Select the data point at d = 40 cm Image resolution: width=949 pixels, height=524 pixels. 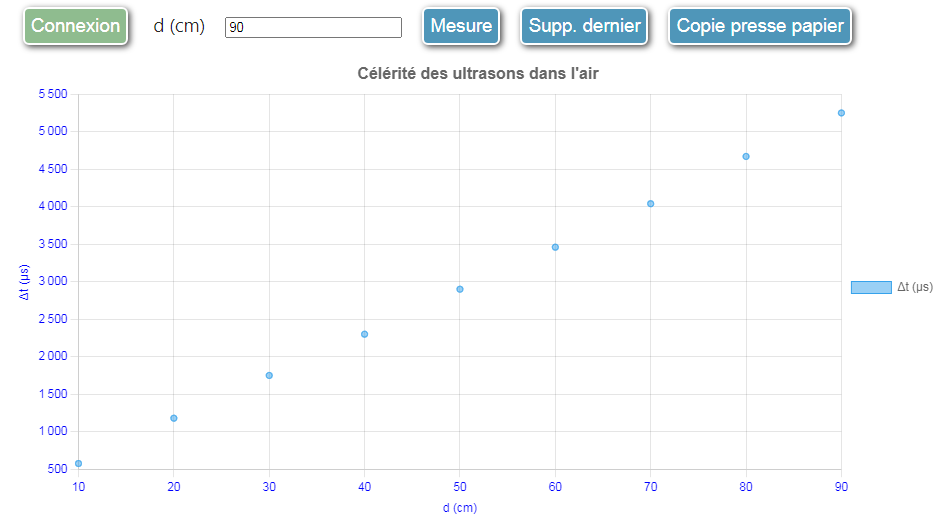click(364, 334)
